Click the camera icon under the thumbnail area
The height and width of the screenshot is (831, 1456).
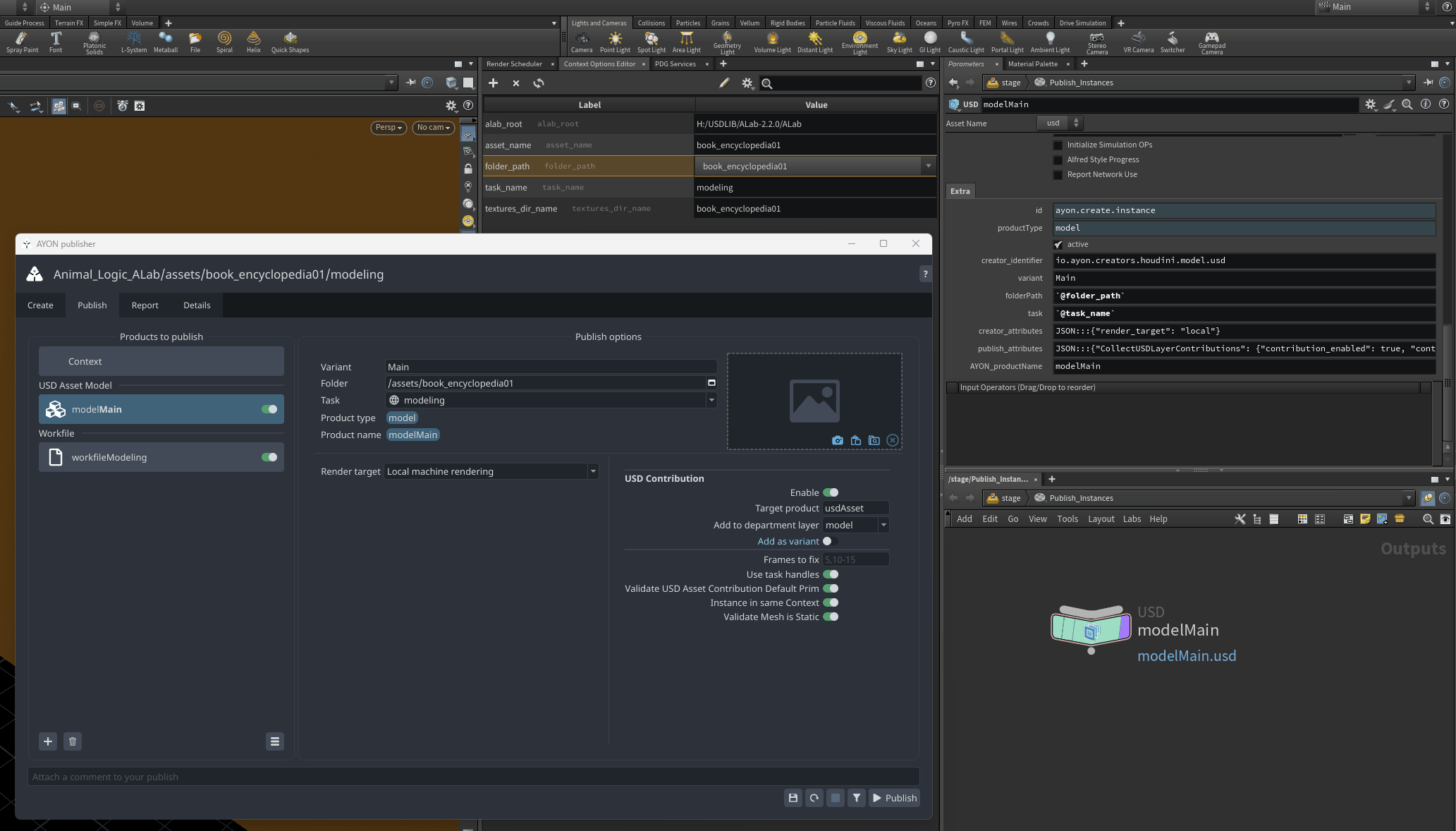(838, 440)
